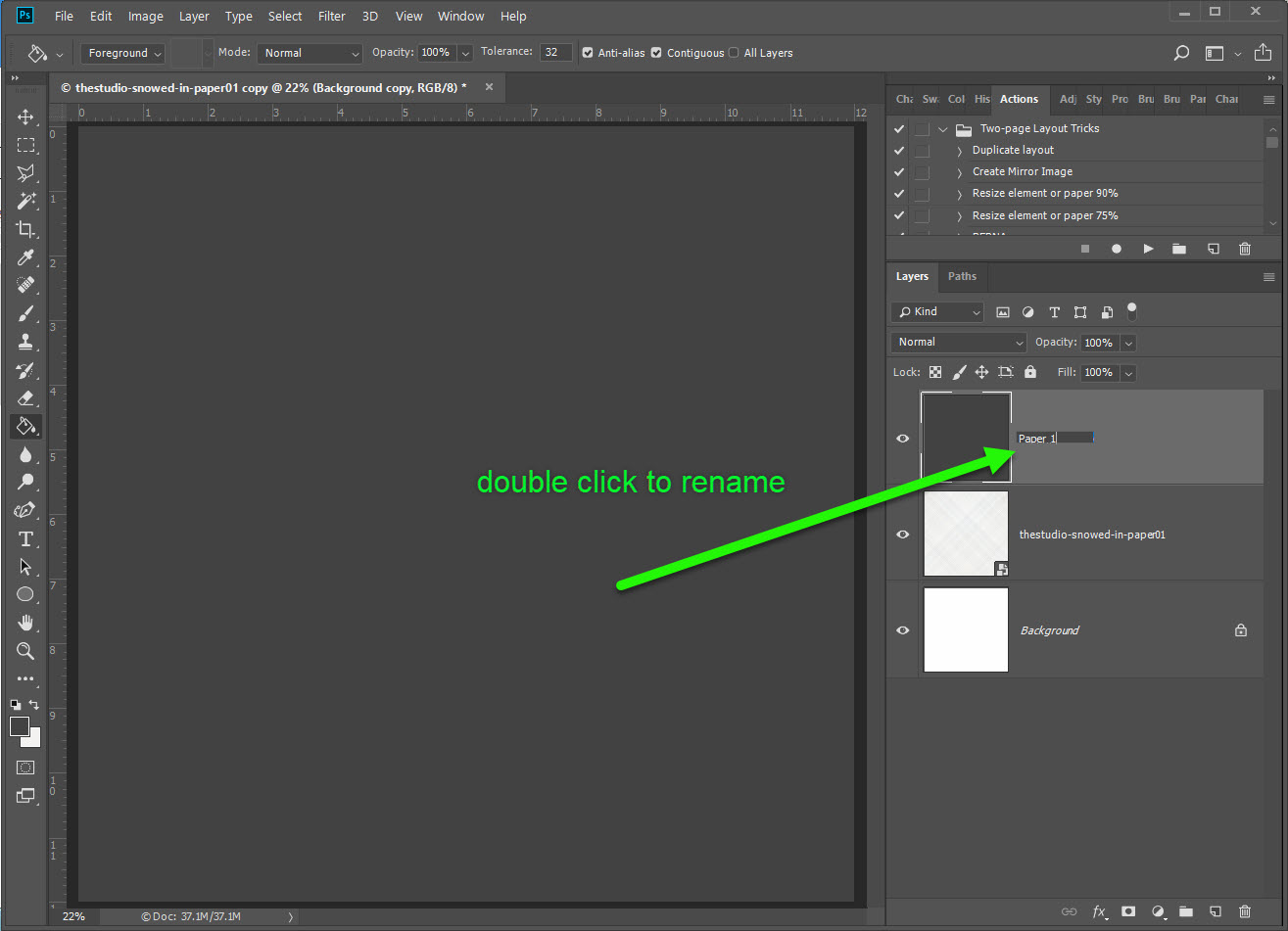Open the options bar Opacity dropdown arrow

click(x=465, y=53)
